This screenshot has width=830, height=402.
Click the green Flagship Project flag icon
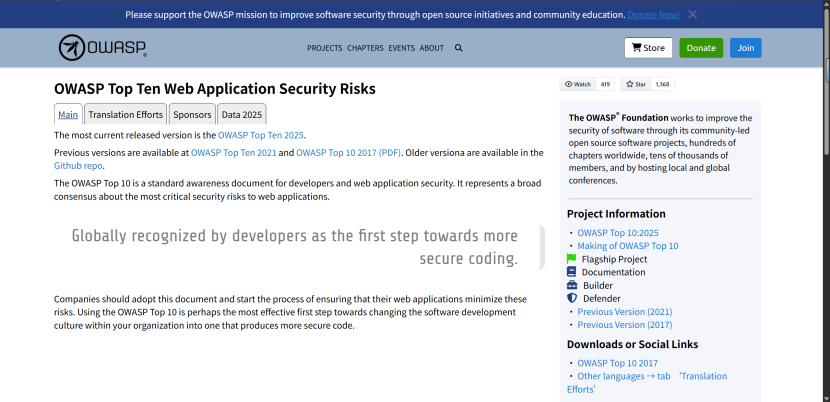coord(572,259)
